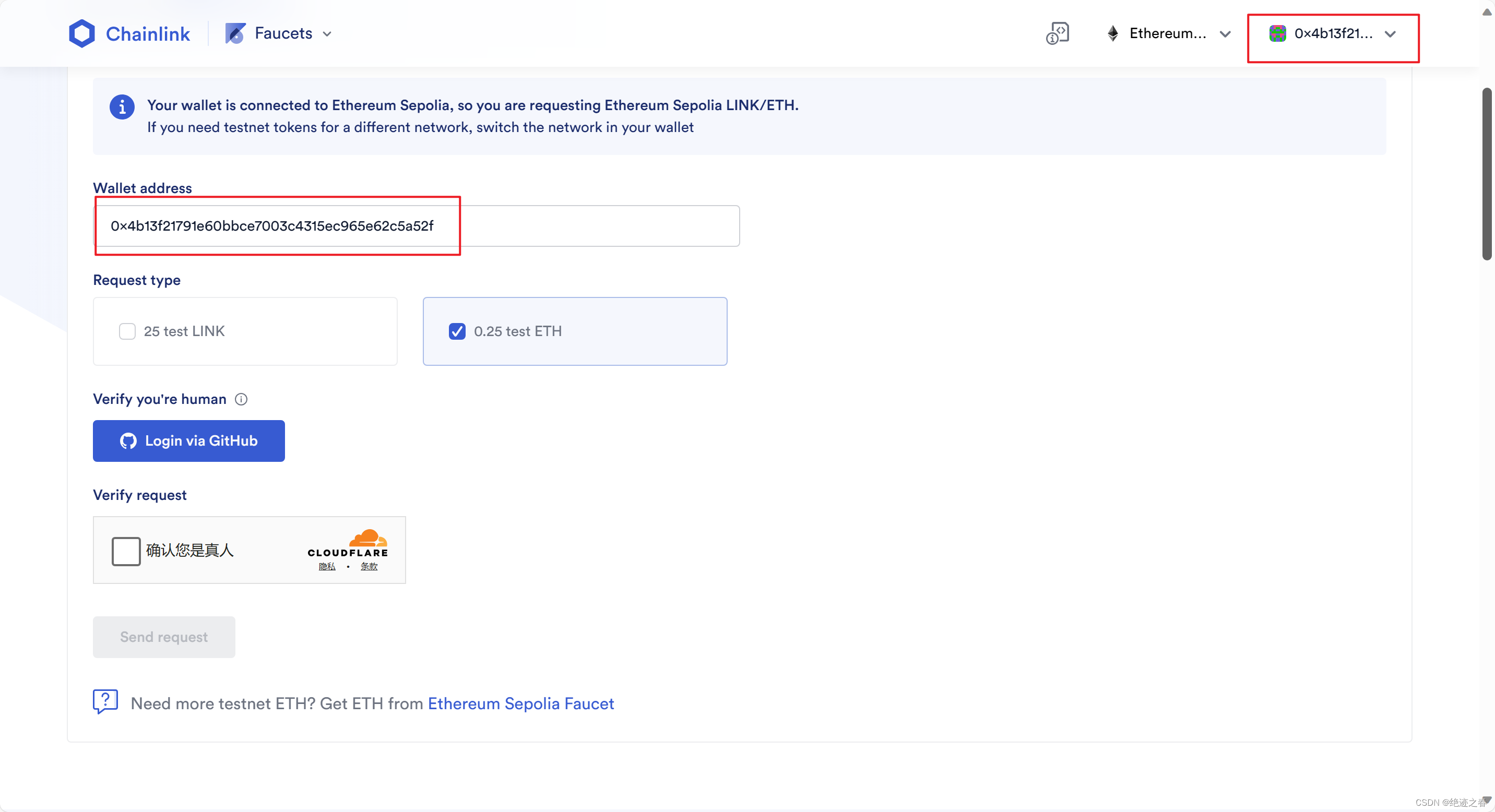
Task: Expand the Faucets dropdown menu
Action: (x=327, y=34)
